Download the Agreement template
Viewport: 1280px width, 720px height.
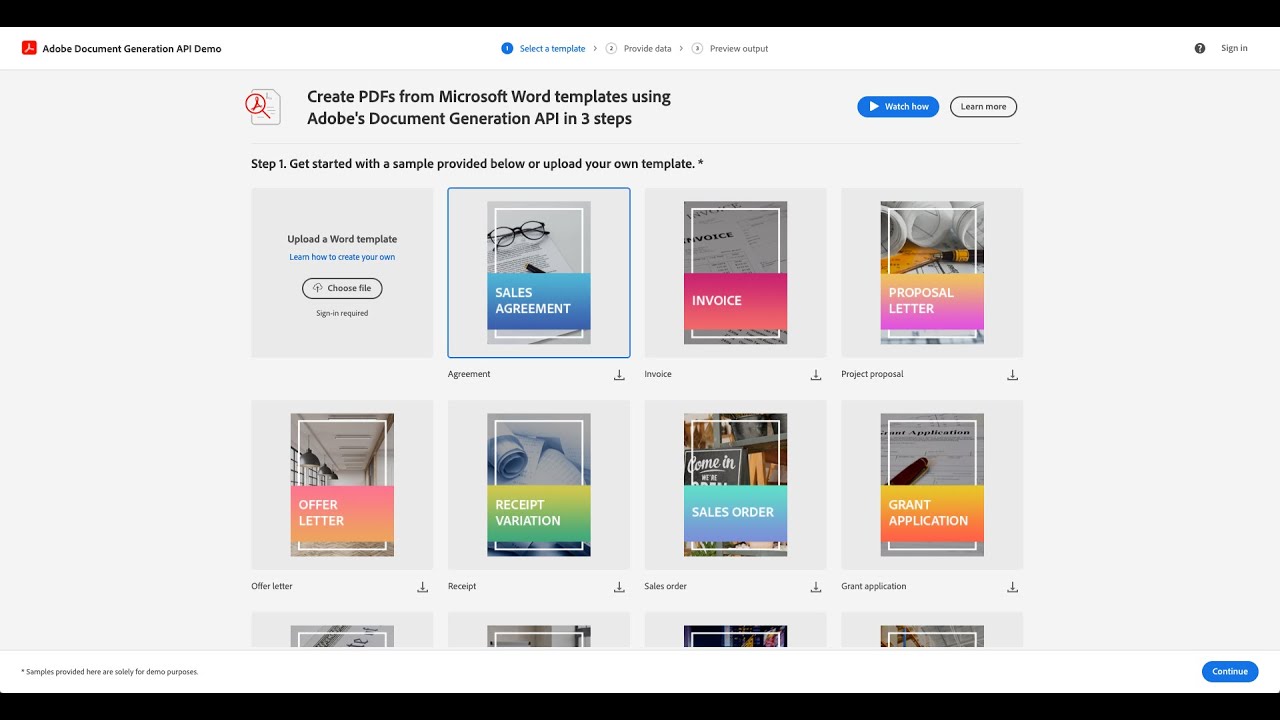point(619,375)
